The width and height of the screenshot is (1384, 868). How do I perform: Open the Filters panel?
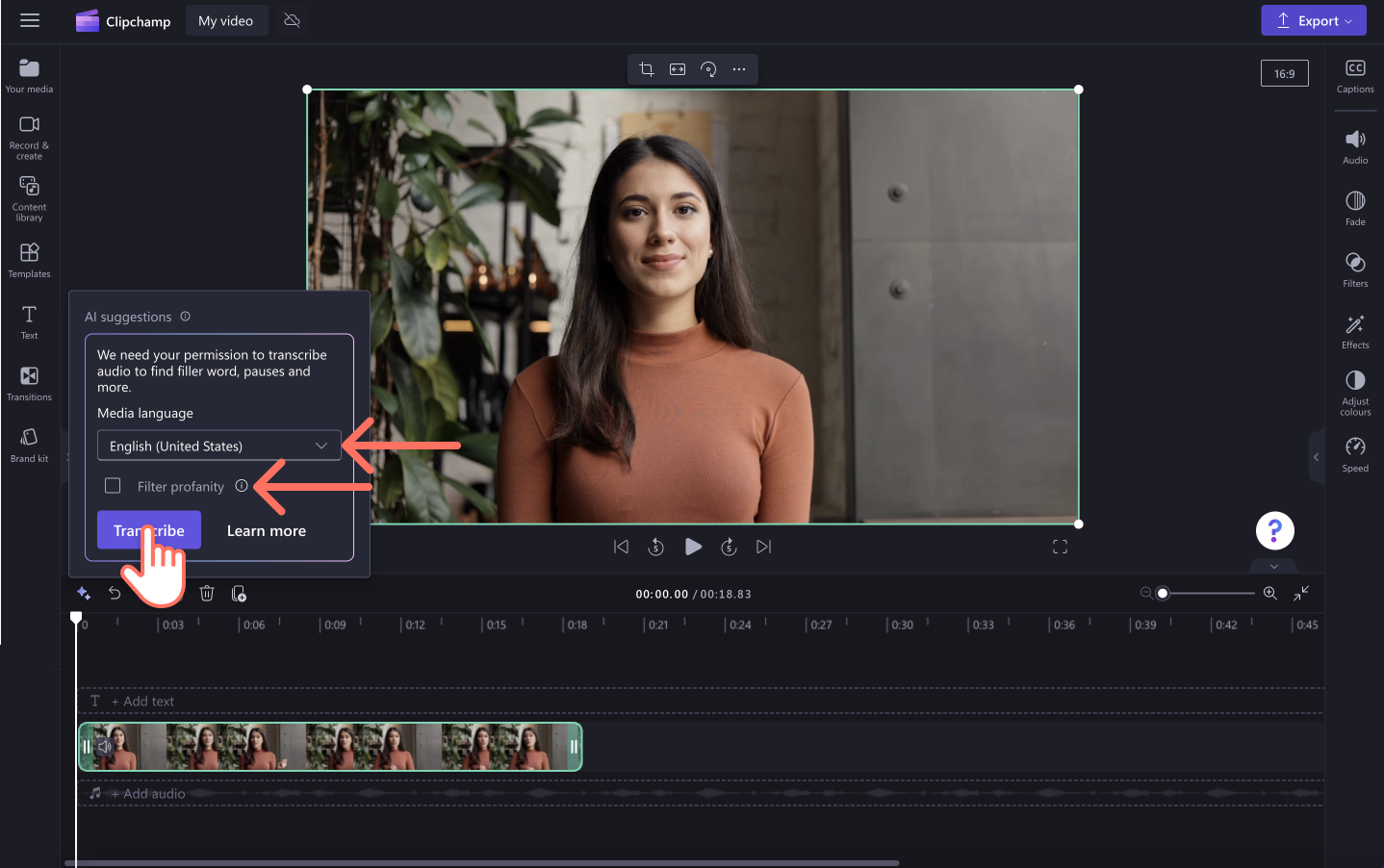1355,270
